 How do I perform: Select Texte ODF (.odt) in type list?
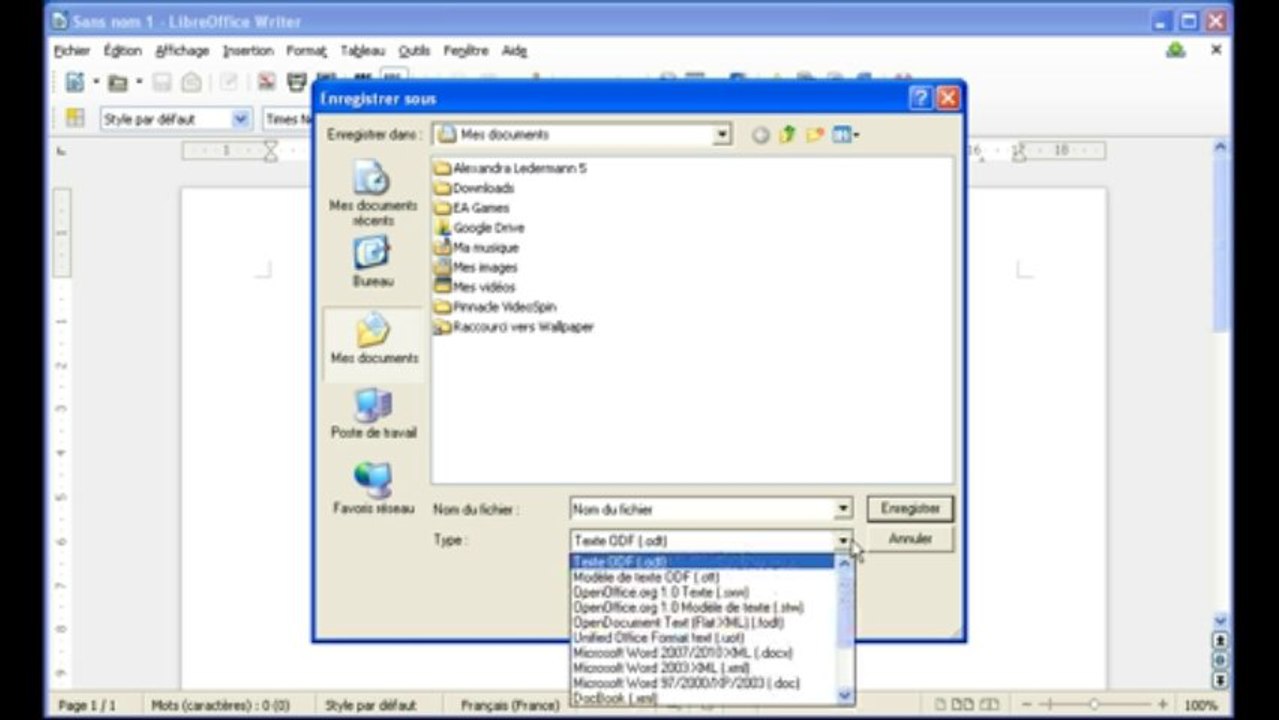703,561
